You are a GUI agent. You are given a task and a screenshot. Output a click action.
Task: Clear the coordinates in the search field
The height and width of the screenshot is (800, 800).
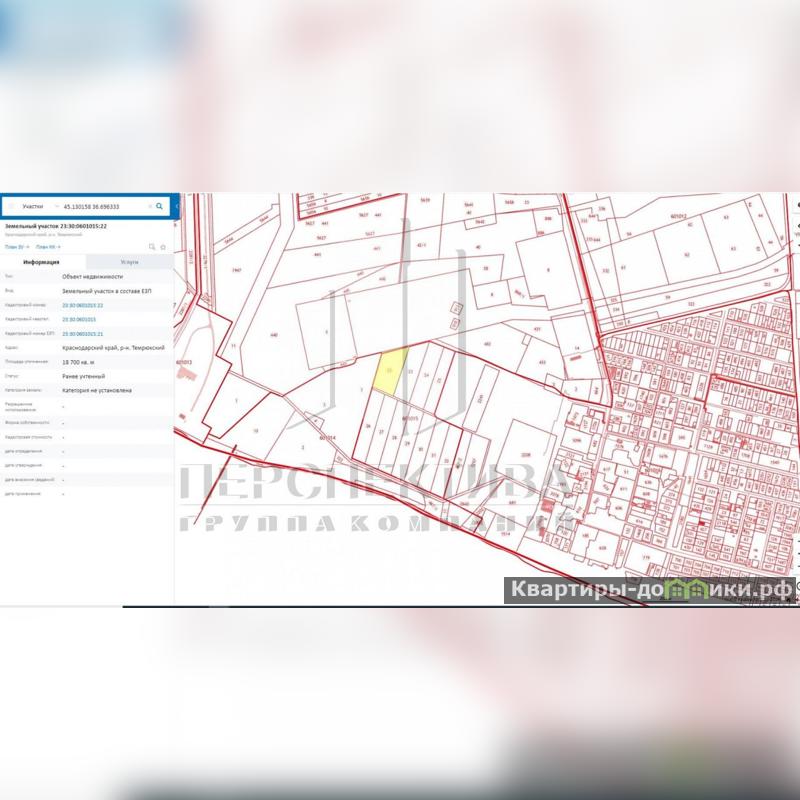pos(150,206)
